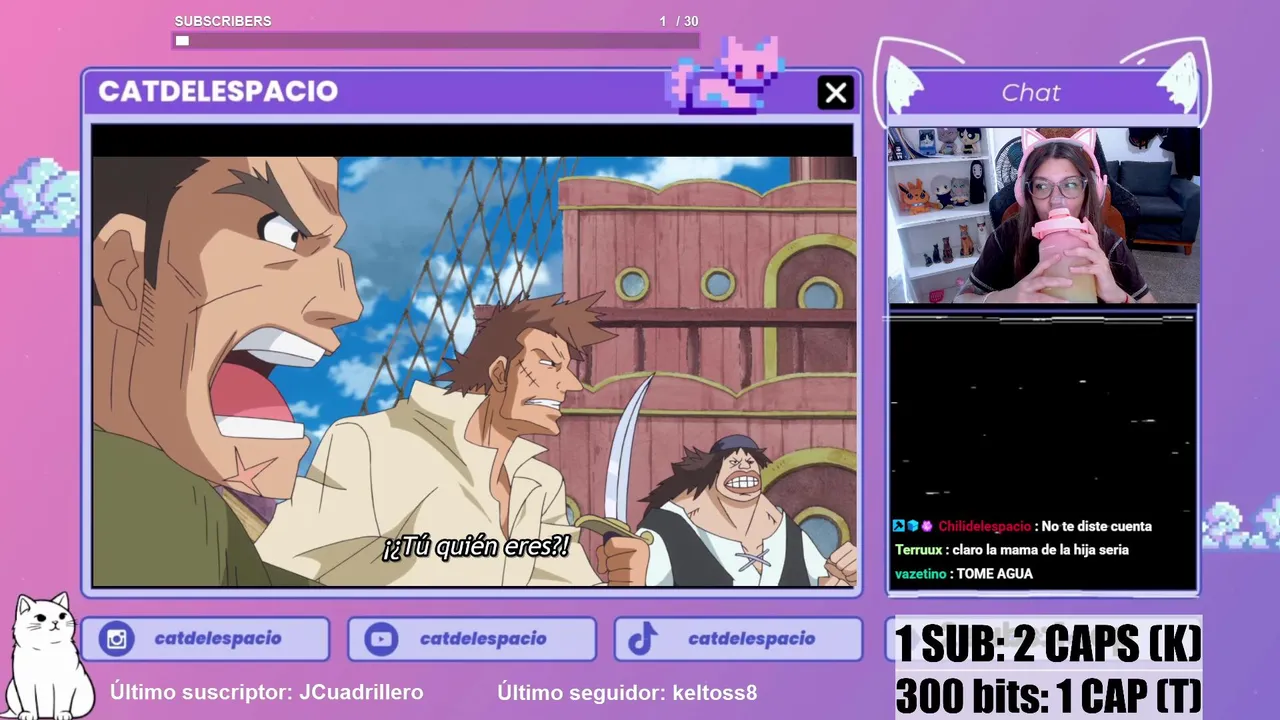Screen dimensions: 1280x720
Task: Click the streamer webcam feed
Action: 1044,215
